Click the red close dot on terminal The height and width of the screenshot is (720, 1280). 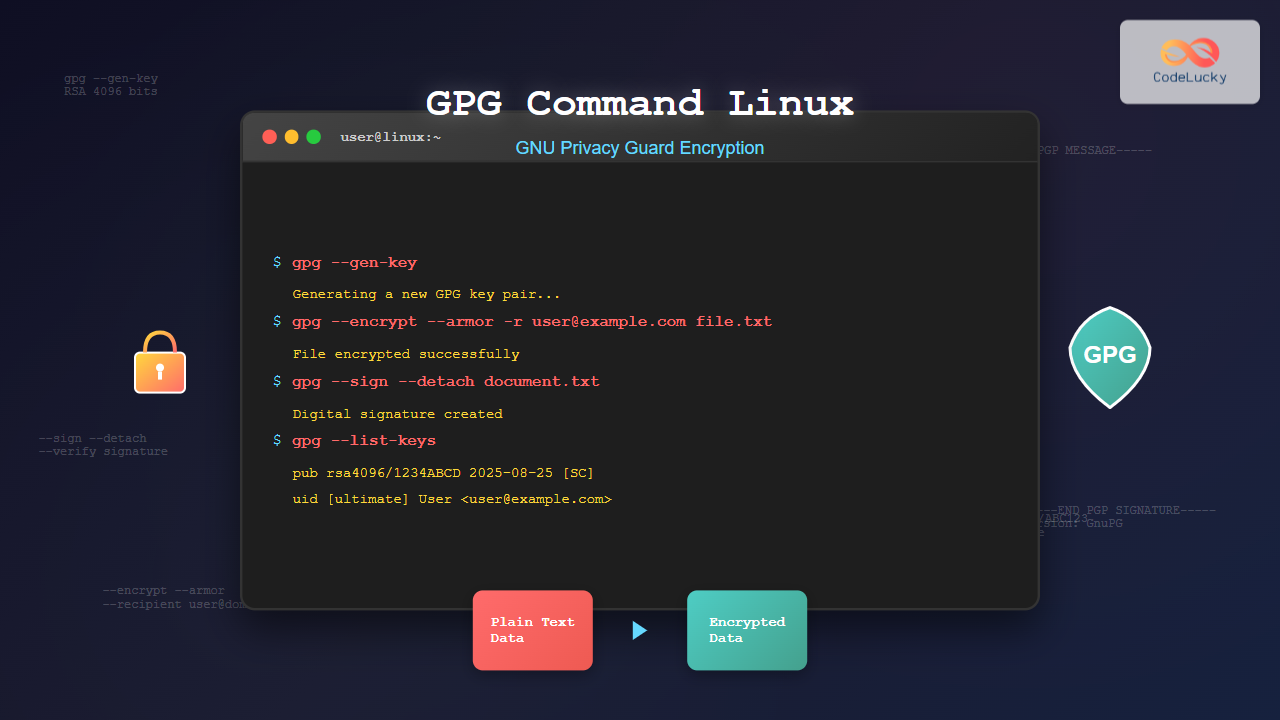coord(269,137)
